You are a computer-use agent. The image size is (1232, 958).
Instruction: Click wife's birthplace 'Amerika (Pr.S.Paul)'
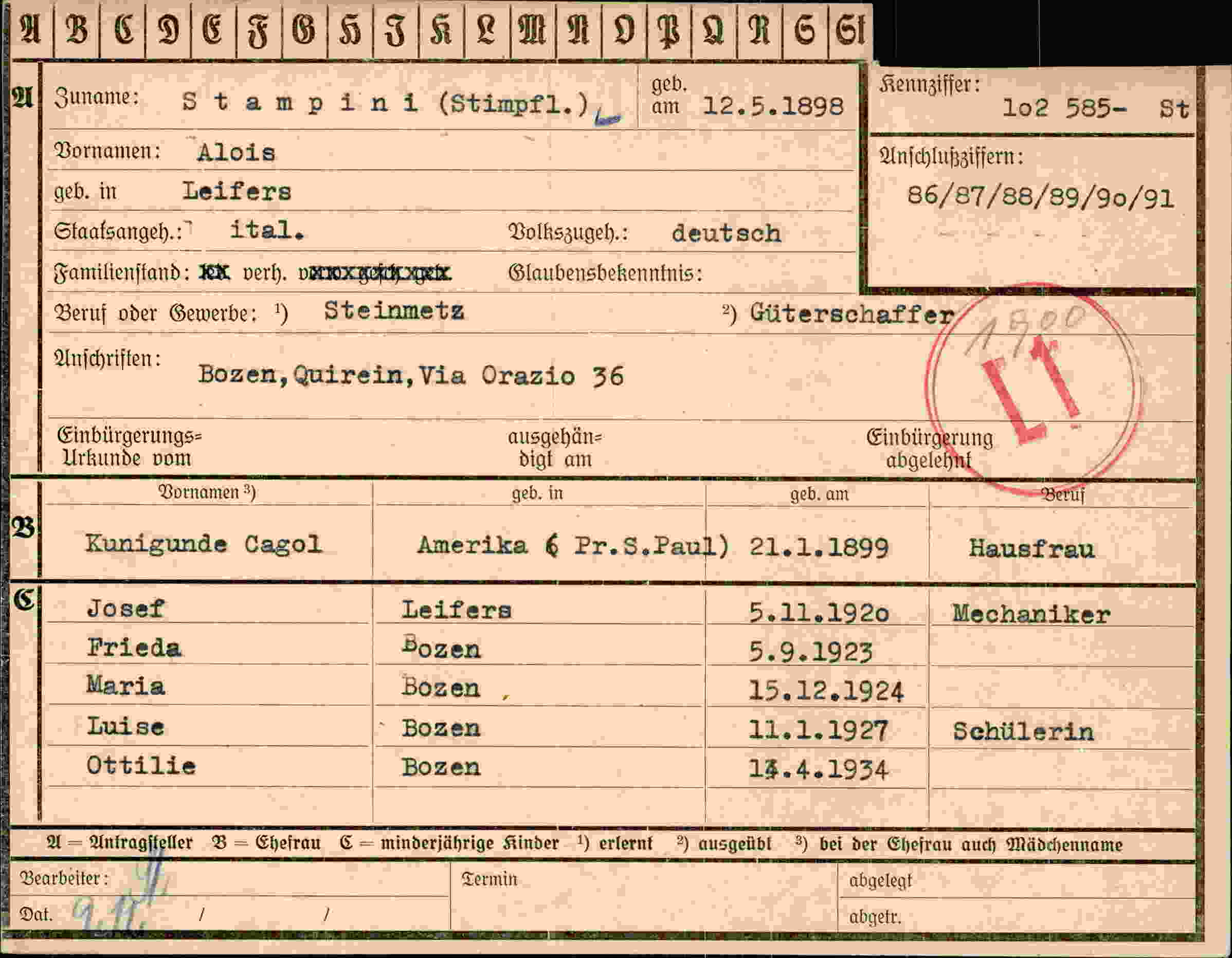[x=573, y=546]
